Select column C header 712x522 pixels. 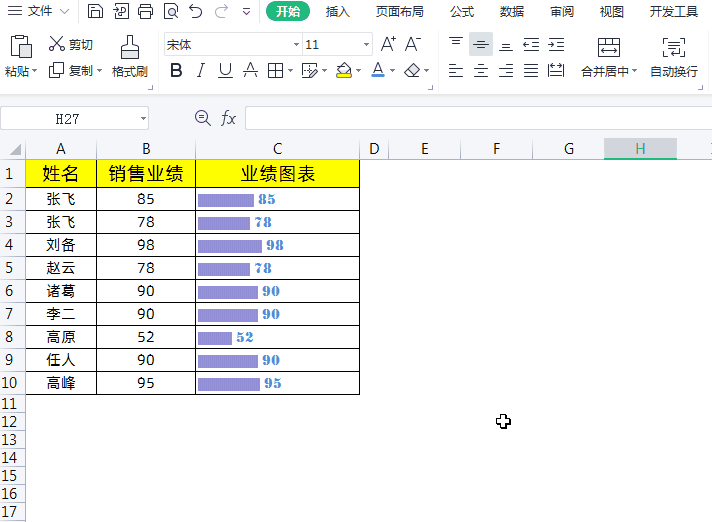pyautogui.click(x=277, y=149)
